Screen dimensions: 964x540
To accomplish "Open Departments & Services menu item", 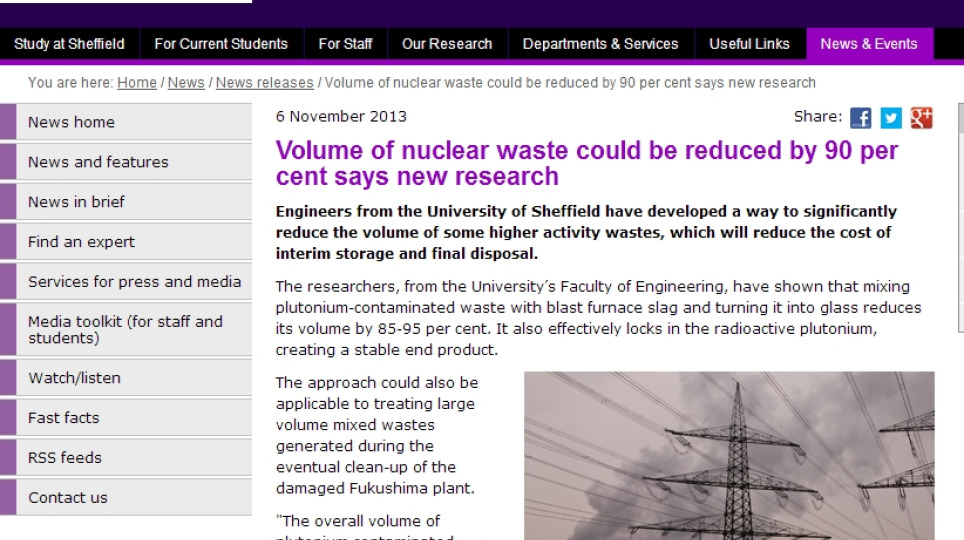I will point(600,44).
